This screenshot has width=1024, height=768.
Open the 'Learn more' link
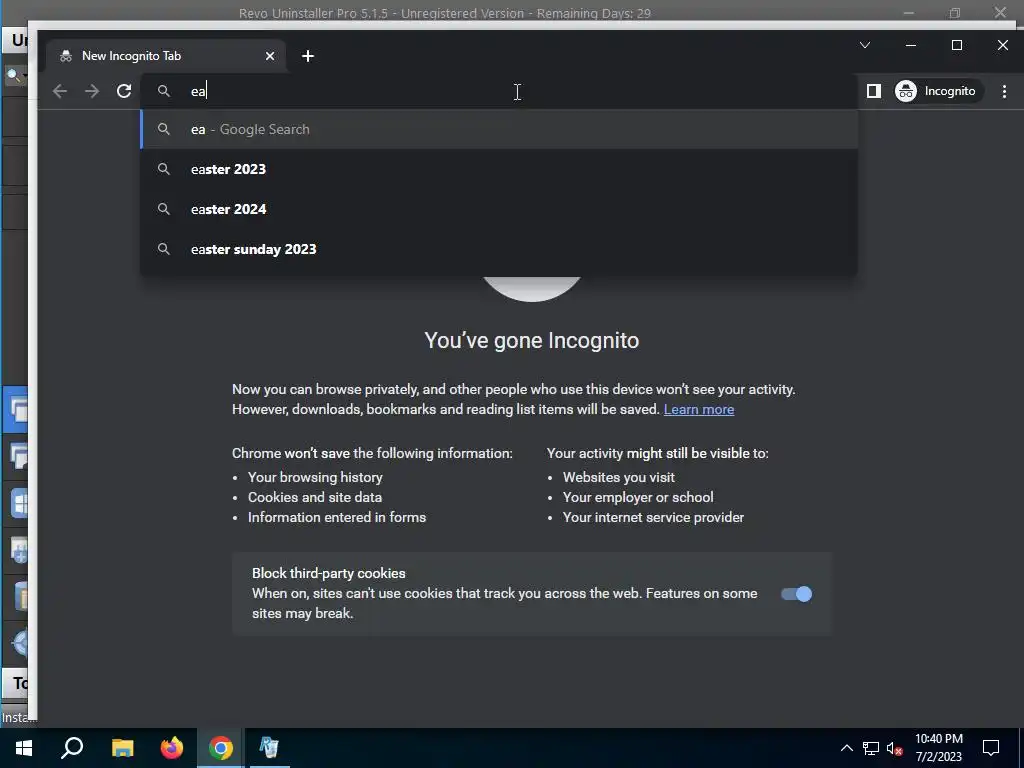(699, 409)
